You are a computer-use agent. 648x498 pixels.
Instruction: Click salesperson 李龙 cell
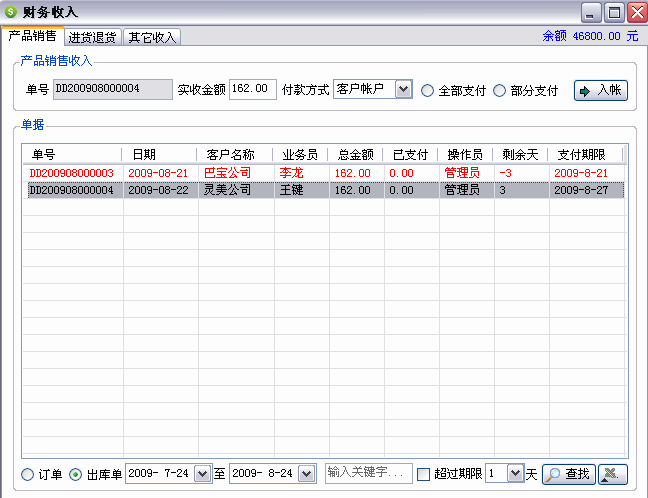click(x=292, y=173)
